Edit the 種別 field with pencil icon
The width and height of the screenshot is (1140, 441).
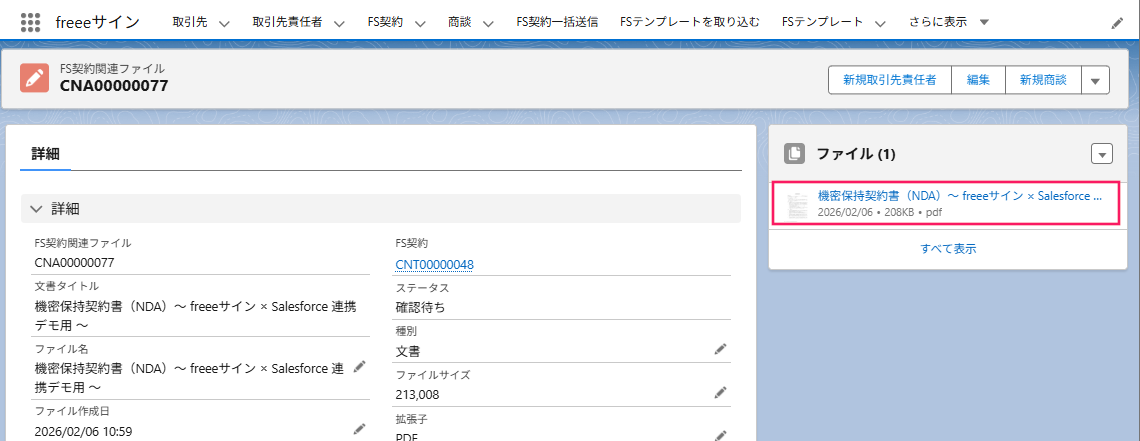pos(720,349)
